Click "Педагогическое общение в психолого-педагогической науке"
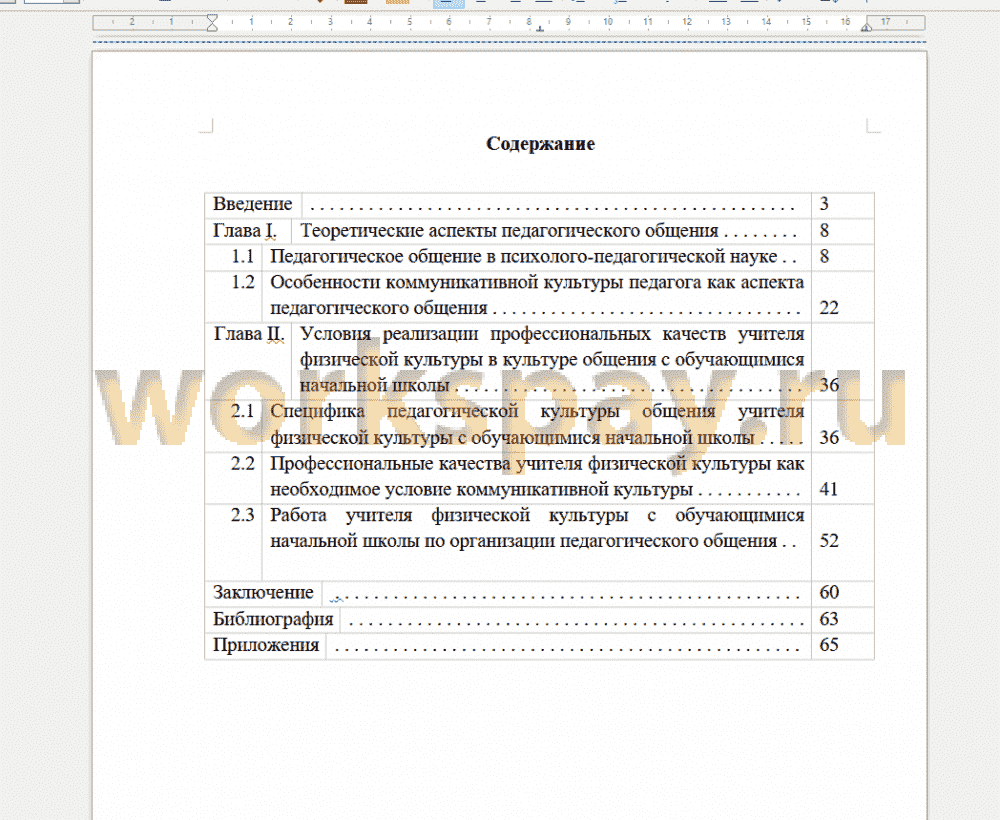Viewport: 1000px width, 820px height. [524, 256]
